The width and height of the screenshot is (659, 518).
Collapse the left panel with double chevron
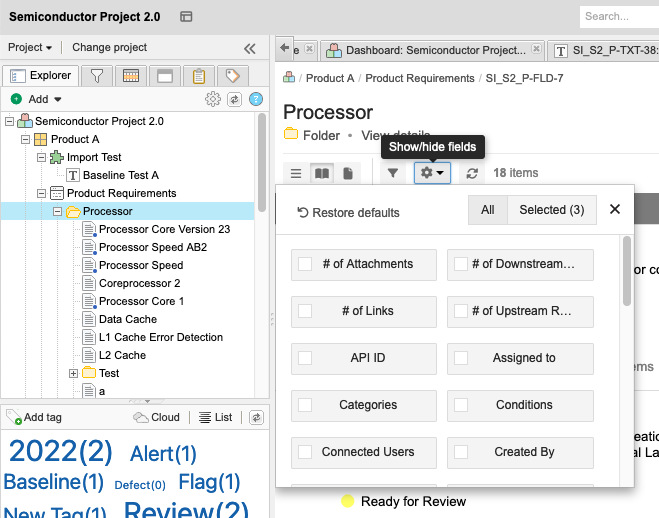coord(250,49)
